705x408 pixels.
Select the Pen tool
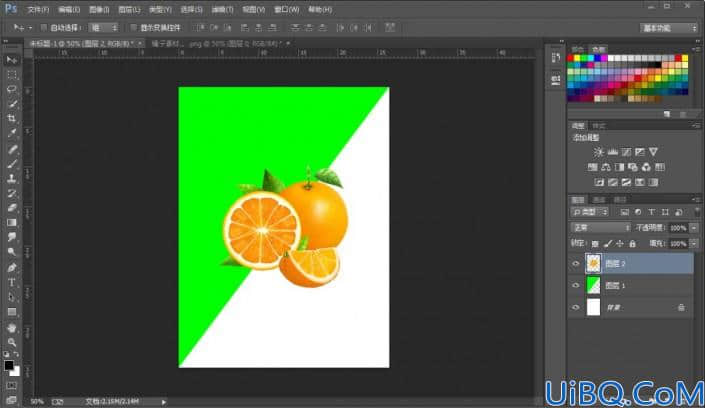[12, 268]
